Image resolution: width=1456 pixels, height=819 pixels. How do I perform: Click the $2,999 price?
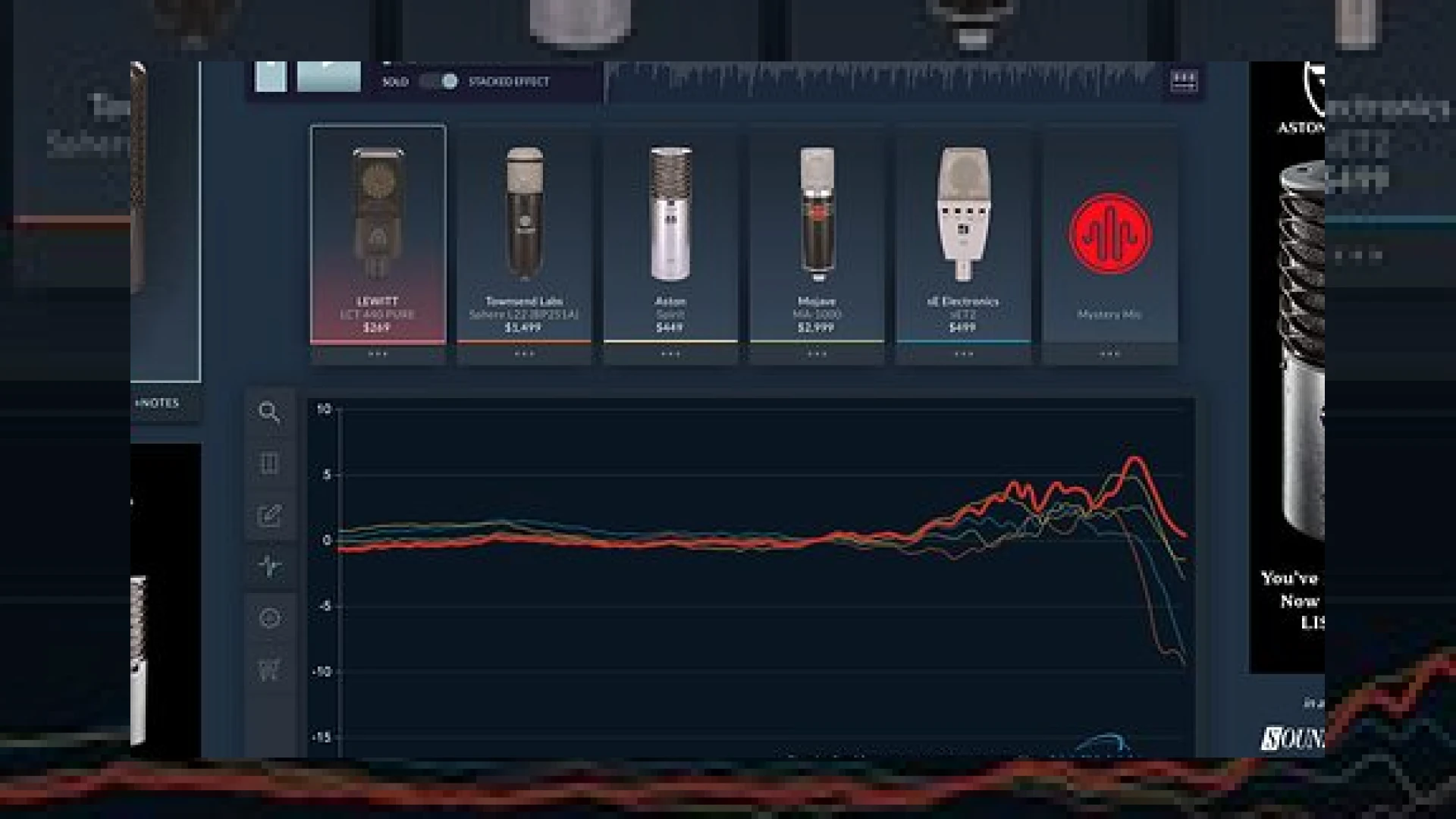(816, 328)
